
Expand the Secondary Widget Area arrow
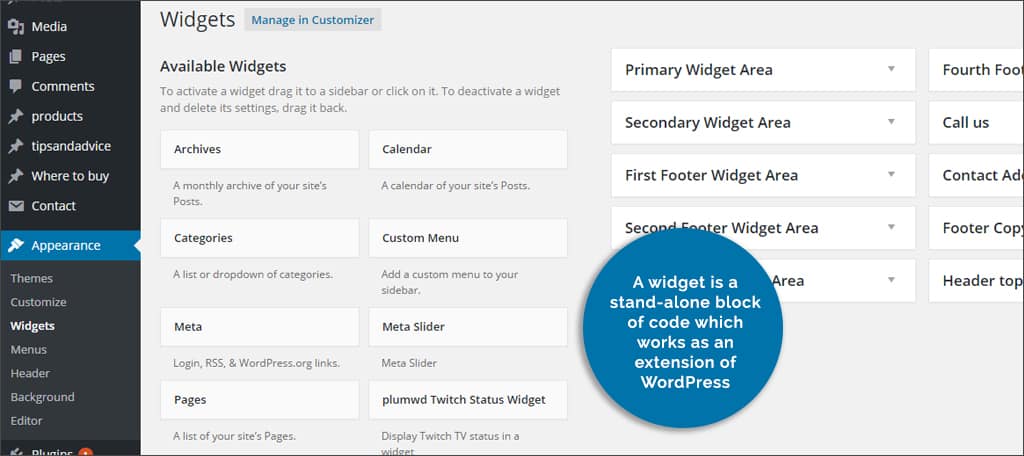click(x=891, y=122)
